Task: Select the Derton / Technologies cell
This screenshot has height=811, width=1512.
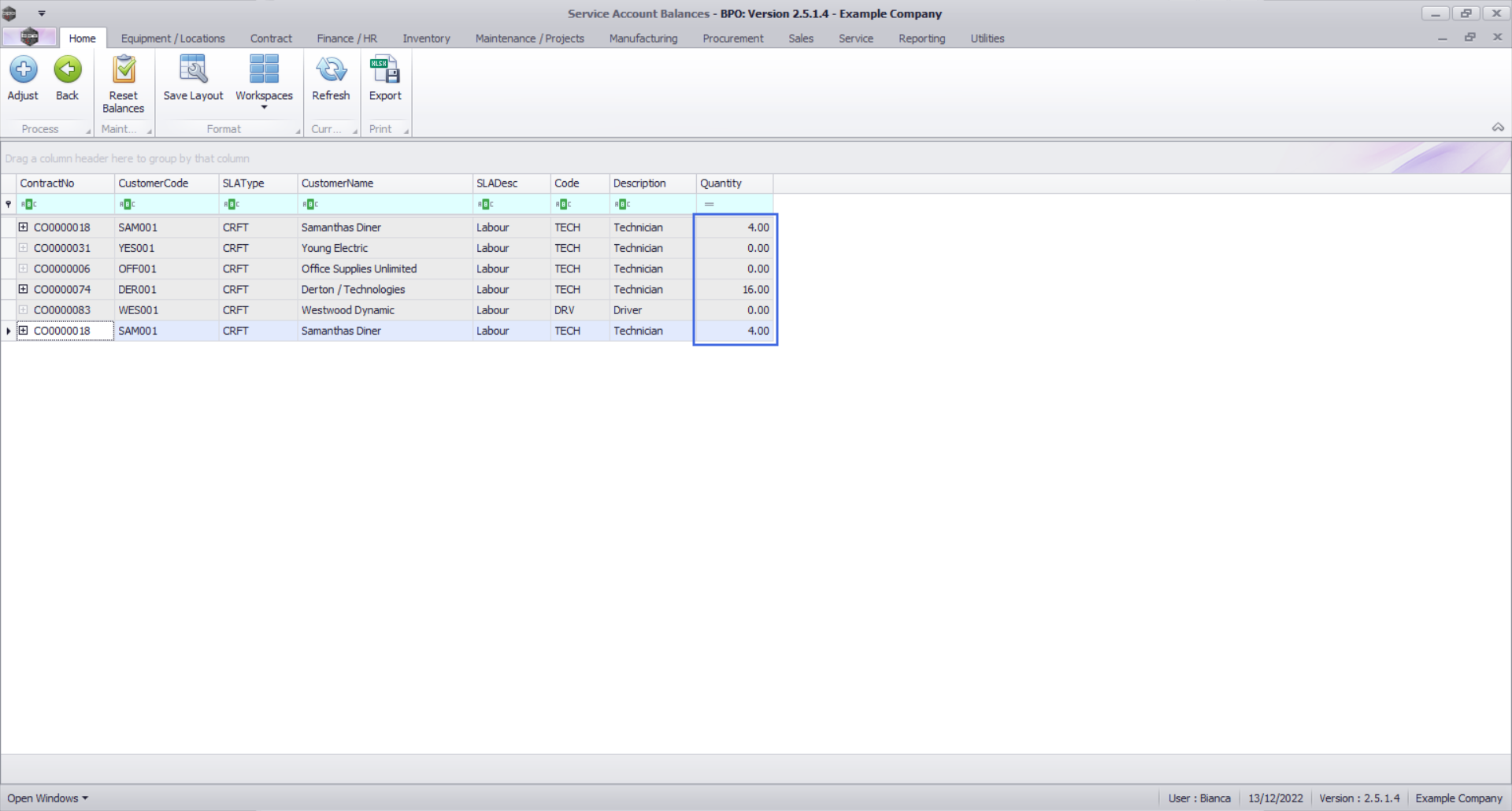Action: (385, 289)
